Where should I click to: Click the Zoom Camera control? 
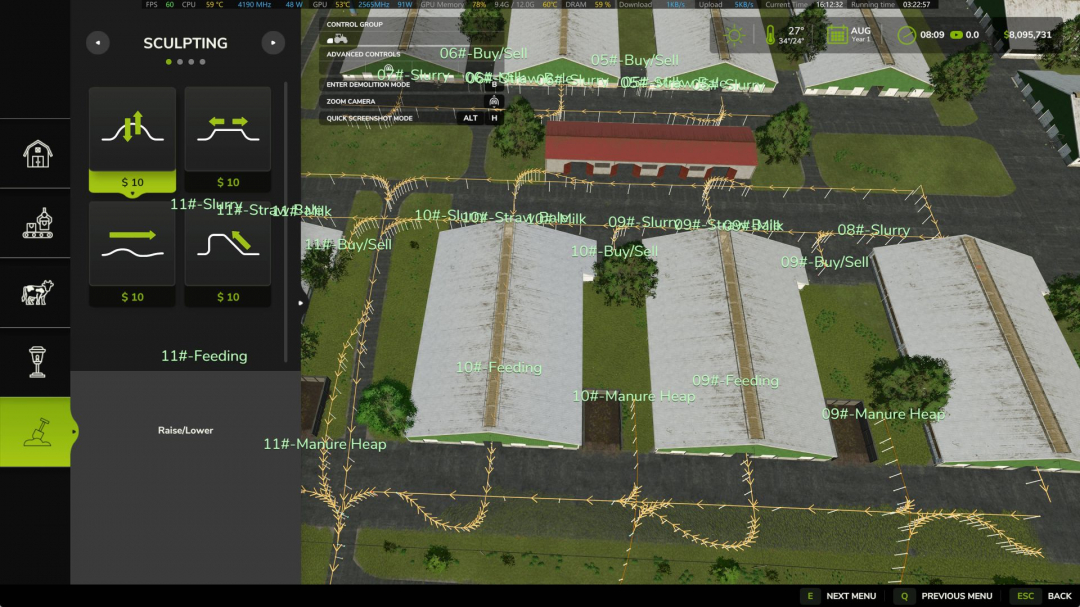point(412,101)
